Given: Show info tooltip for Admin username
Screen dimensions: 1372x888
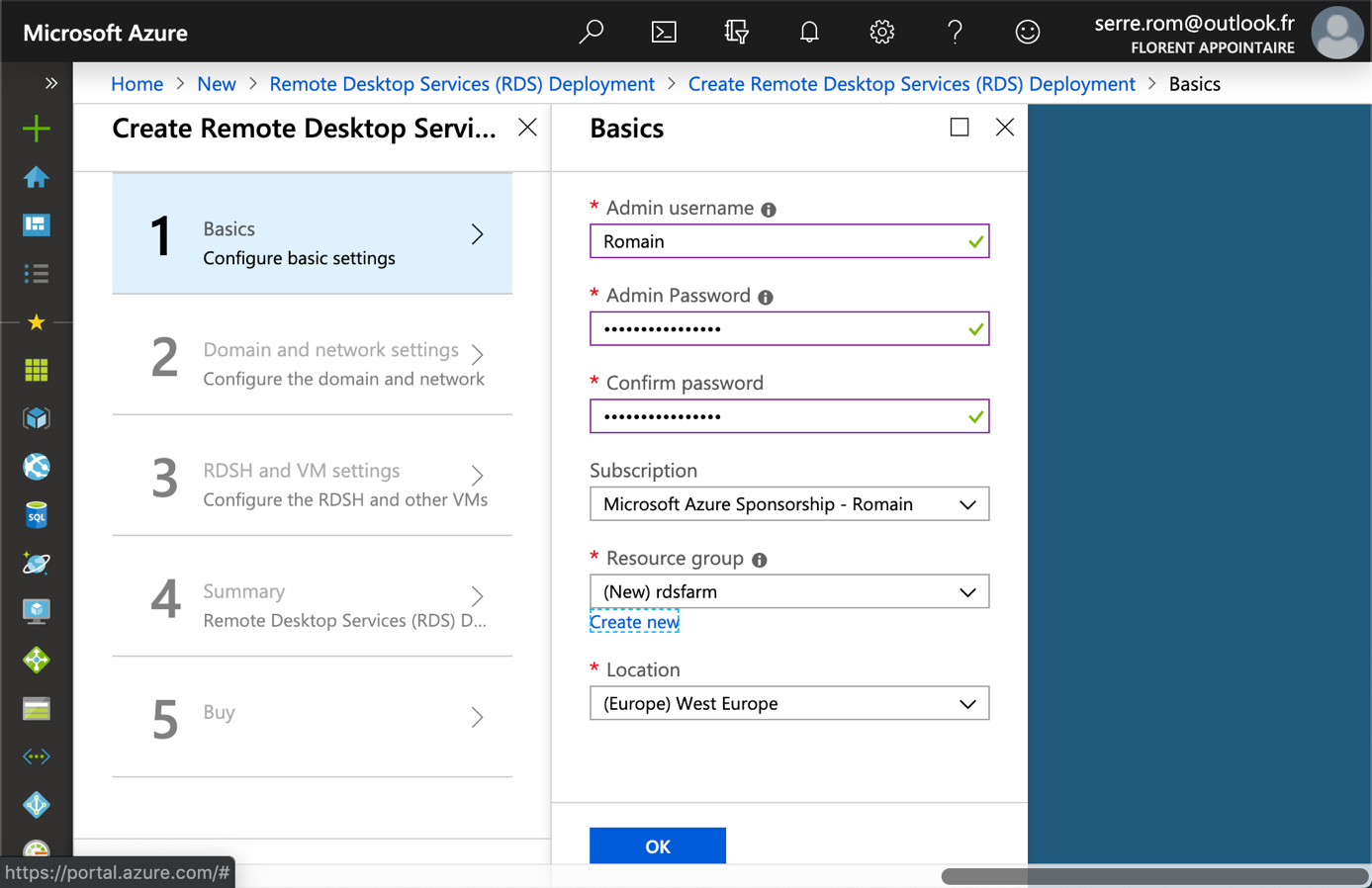Looking at the screenshot, I should [x=769, y=210].
